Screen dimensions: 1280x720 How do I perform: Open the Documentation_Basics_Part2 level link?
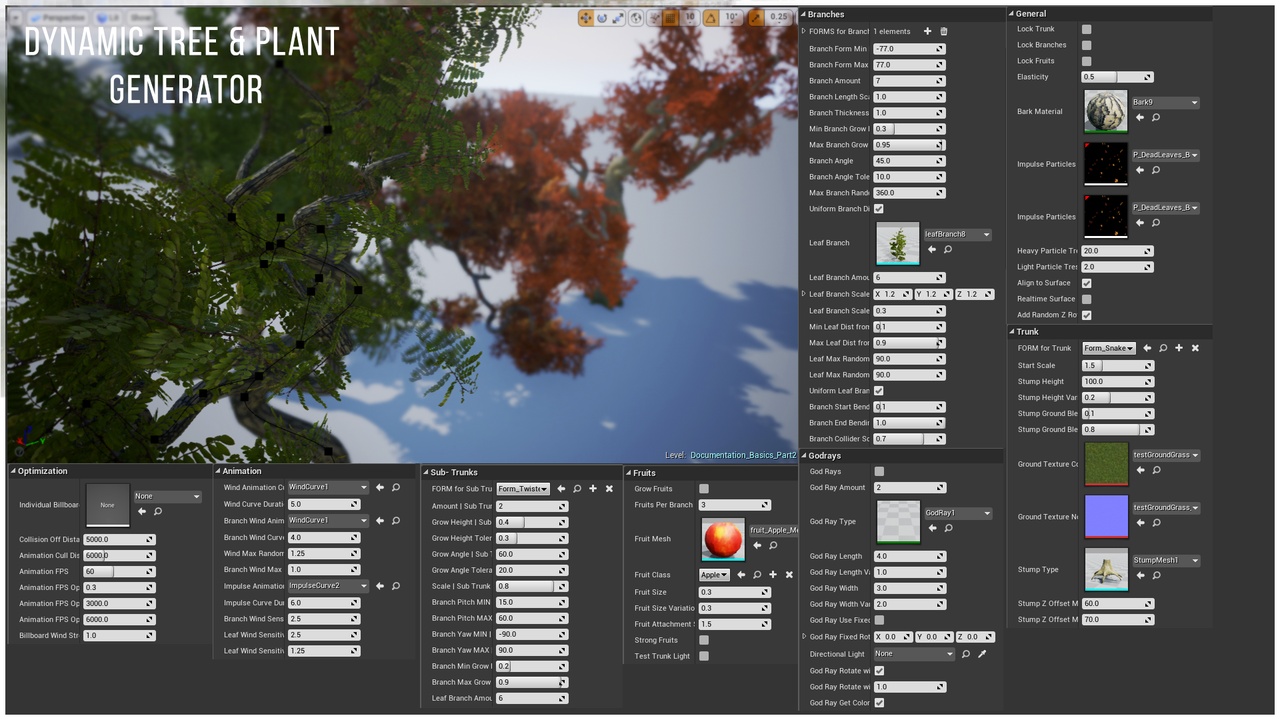tap(742, 455)
